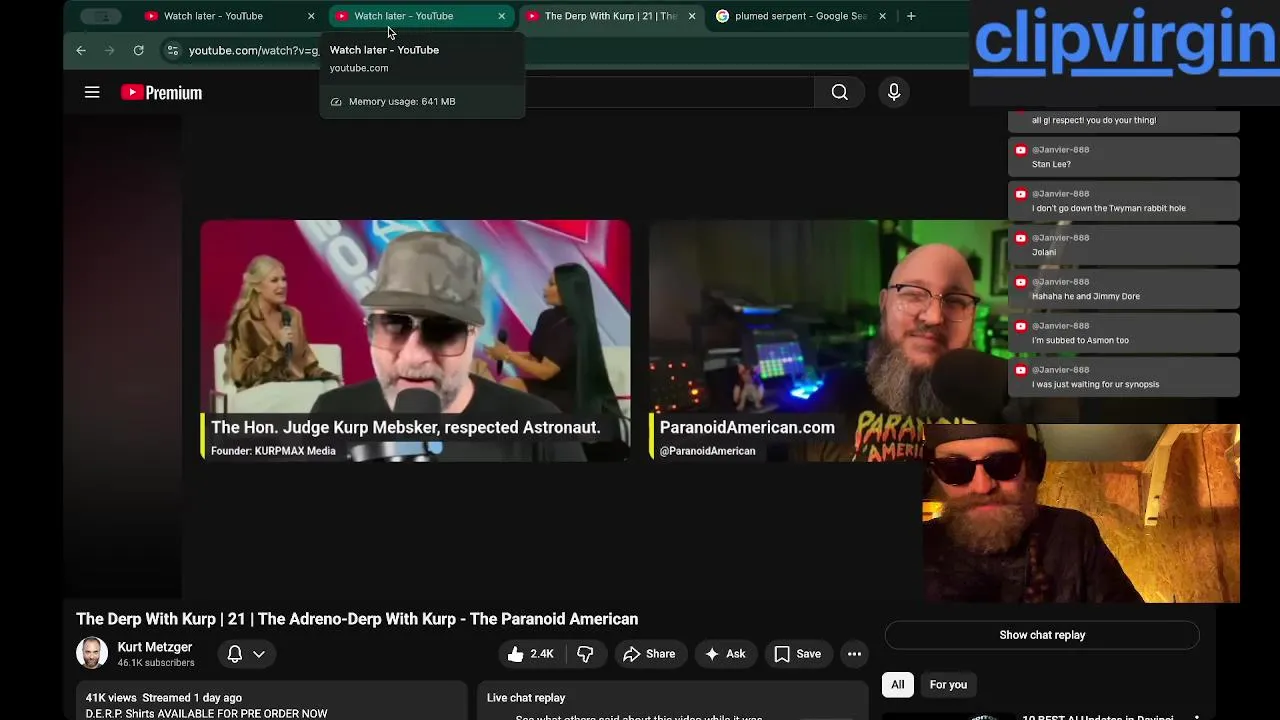Click the video title text
The image size is (1280, 720).
[x=357, y=619]
